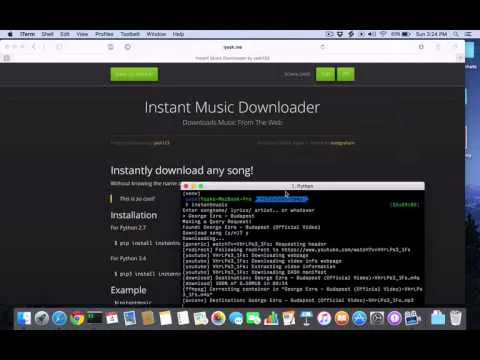Open the black iTerm terminal dock icon

(95, 318)
